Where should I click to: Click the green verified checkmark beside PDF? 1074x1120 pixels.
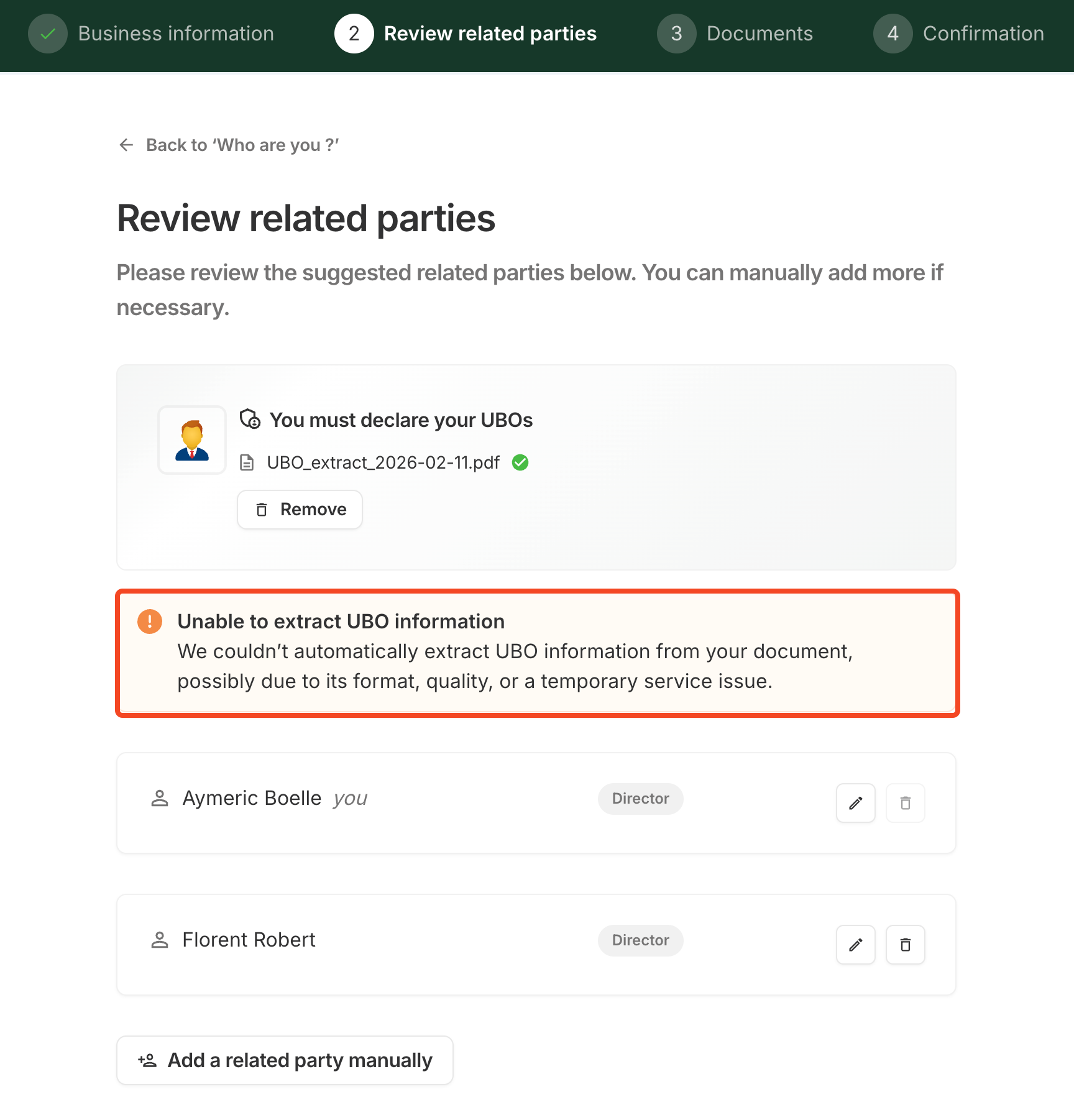(520, 462)
